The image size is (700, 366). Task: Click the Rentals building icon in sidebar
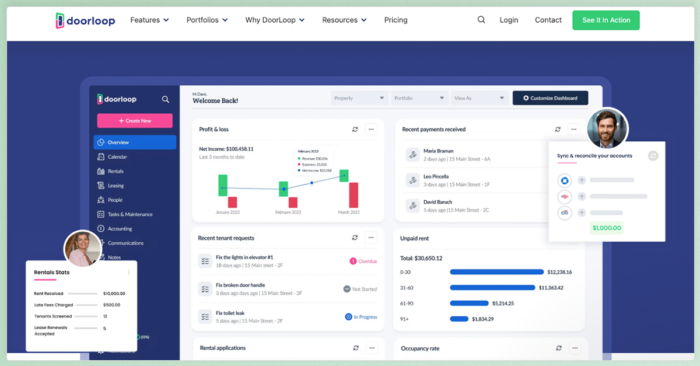101,171
